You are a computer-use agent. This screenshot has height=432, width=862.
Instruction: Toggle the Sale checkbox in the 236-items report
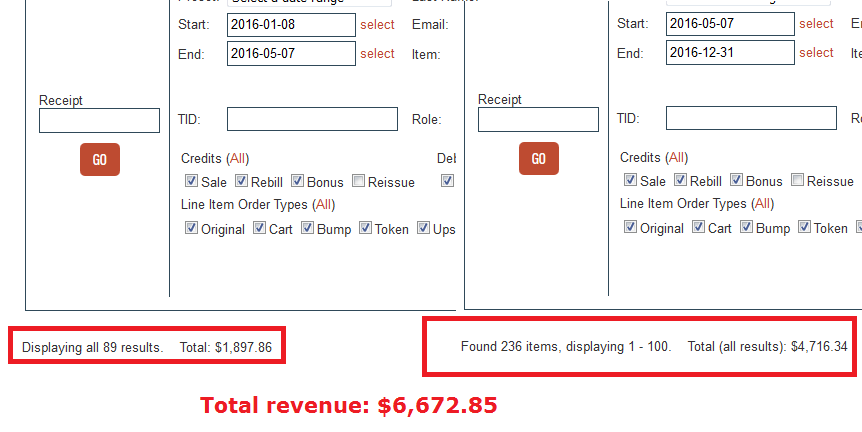[631, 179]
